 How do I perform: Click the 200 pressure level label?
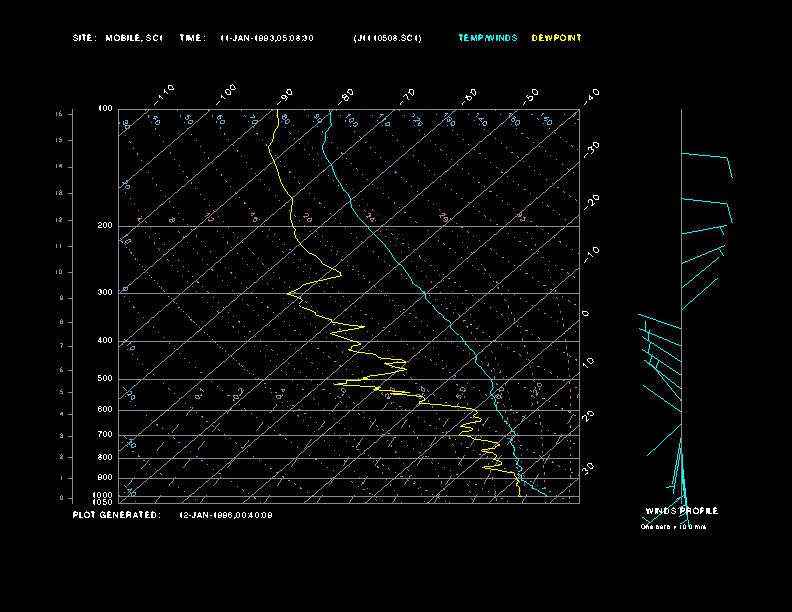105,226
